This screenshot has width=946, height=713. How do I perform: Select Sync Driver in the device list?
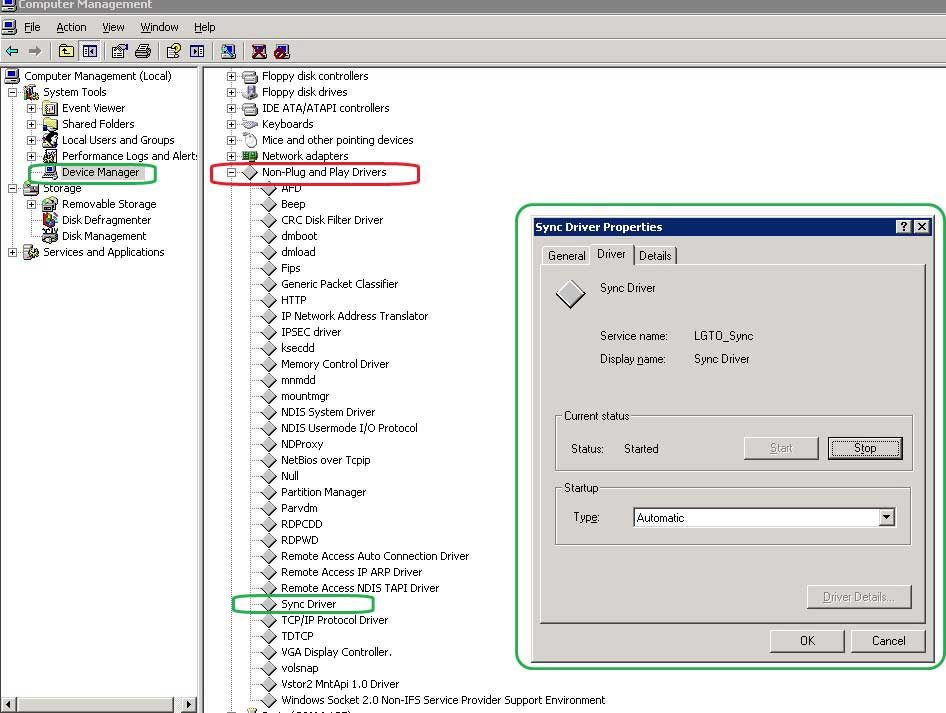point(308,604)
